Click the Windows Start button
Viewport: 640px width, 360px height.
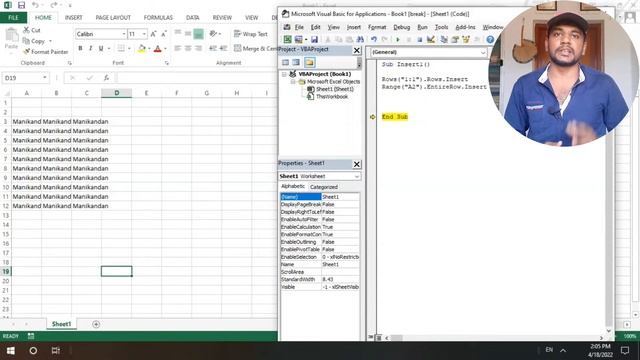click(x=11, y=351)
